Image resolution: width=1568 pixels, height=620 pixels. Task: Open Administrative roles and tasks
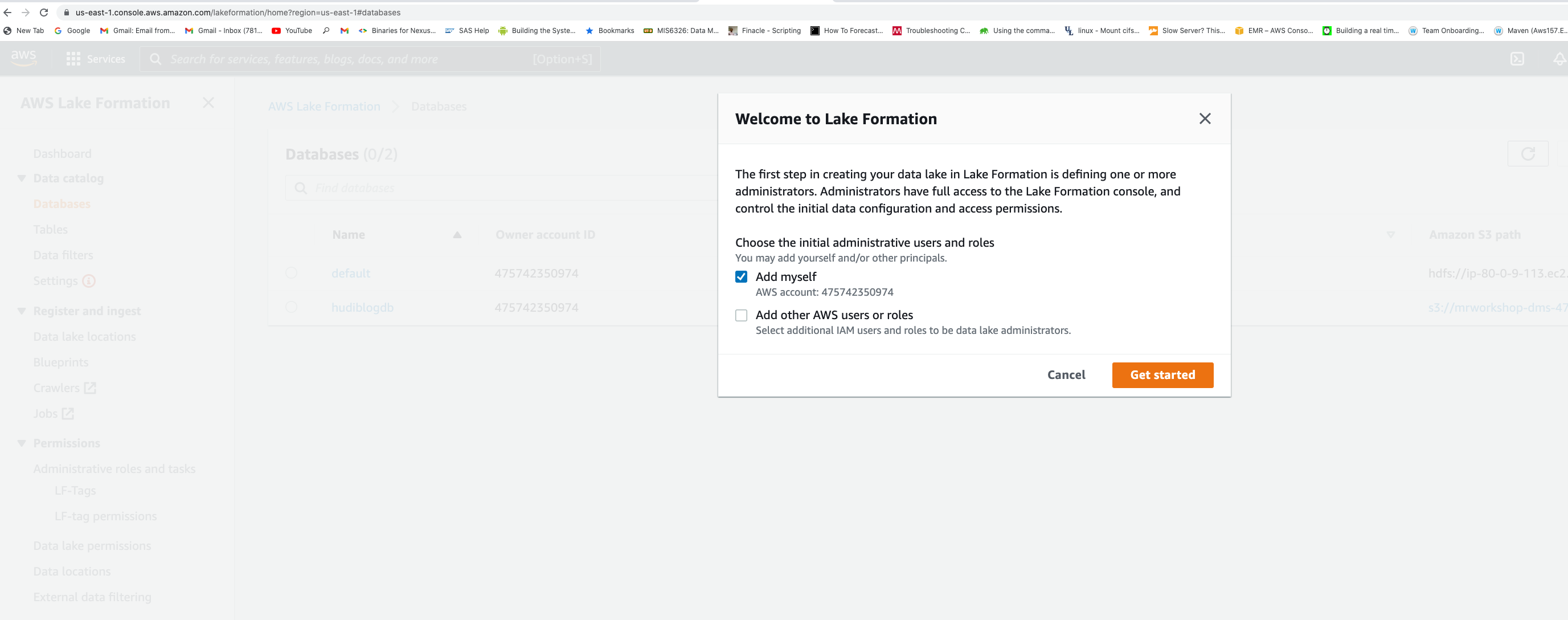click(114, 468)
